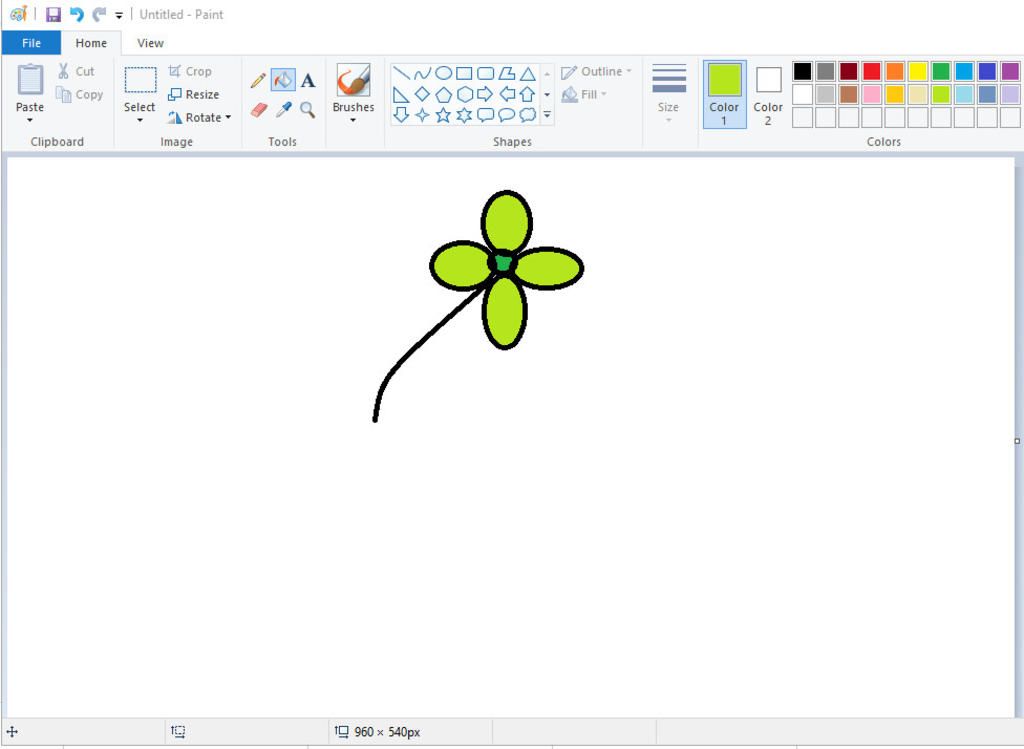This screenshot has height=749, width=1024.
Task: Click the Undo arrow in title bar
Action: 76,14
